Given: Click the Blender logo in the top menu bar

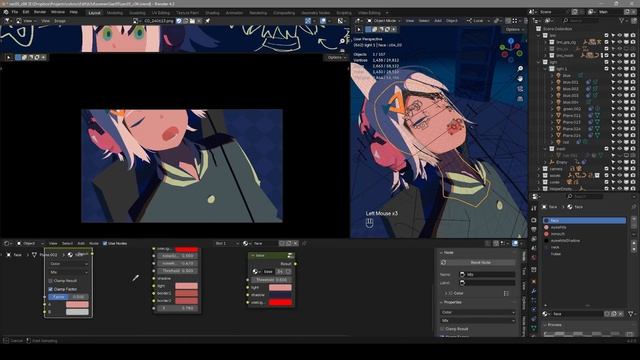Looking at the screenshot, I should click(6, 12).
